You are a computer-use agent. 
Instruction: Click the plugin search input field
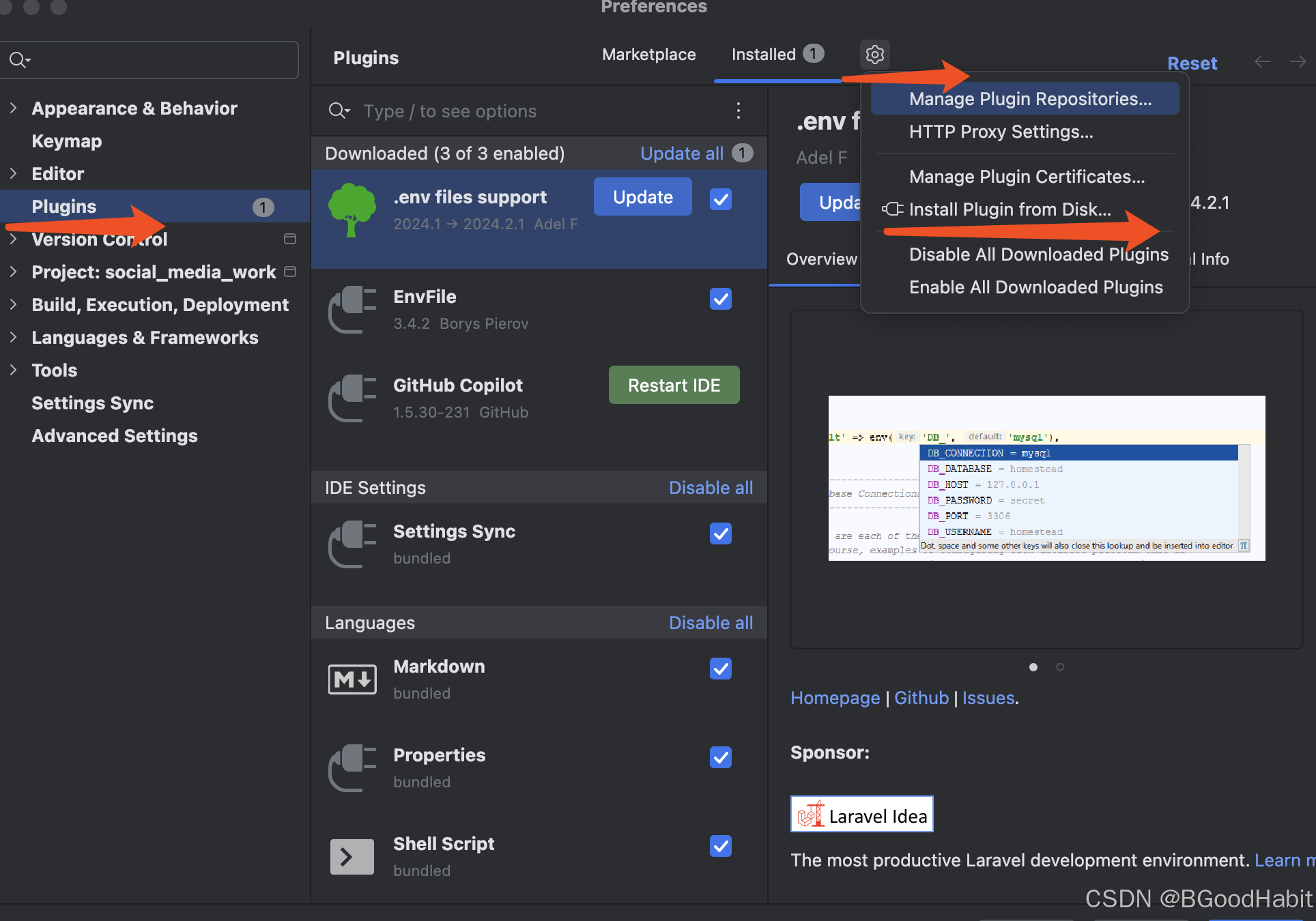[478, 111]
